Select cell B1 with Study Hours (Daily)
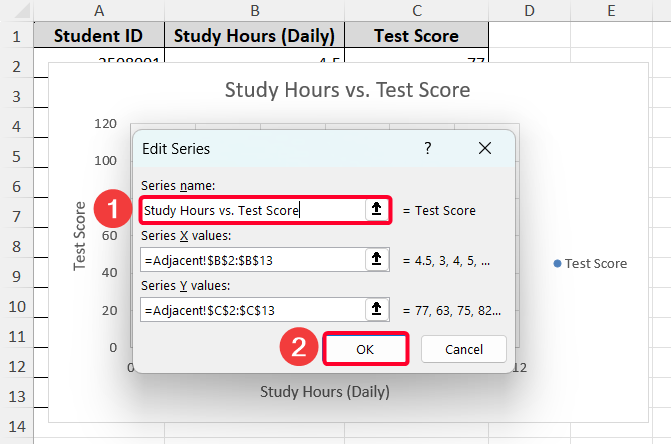 (255, 36)
